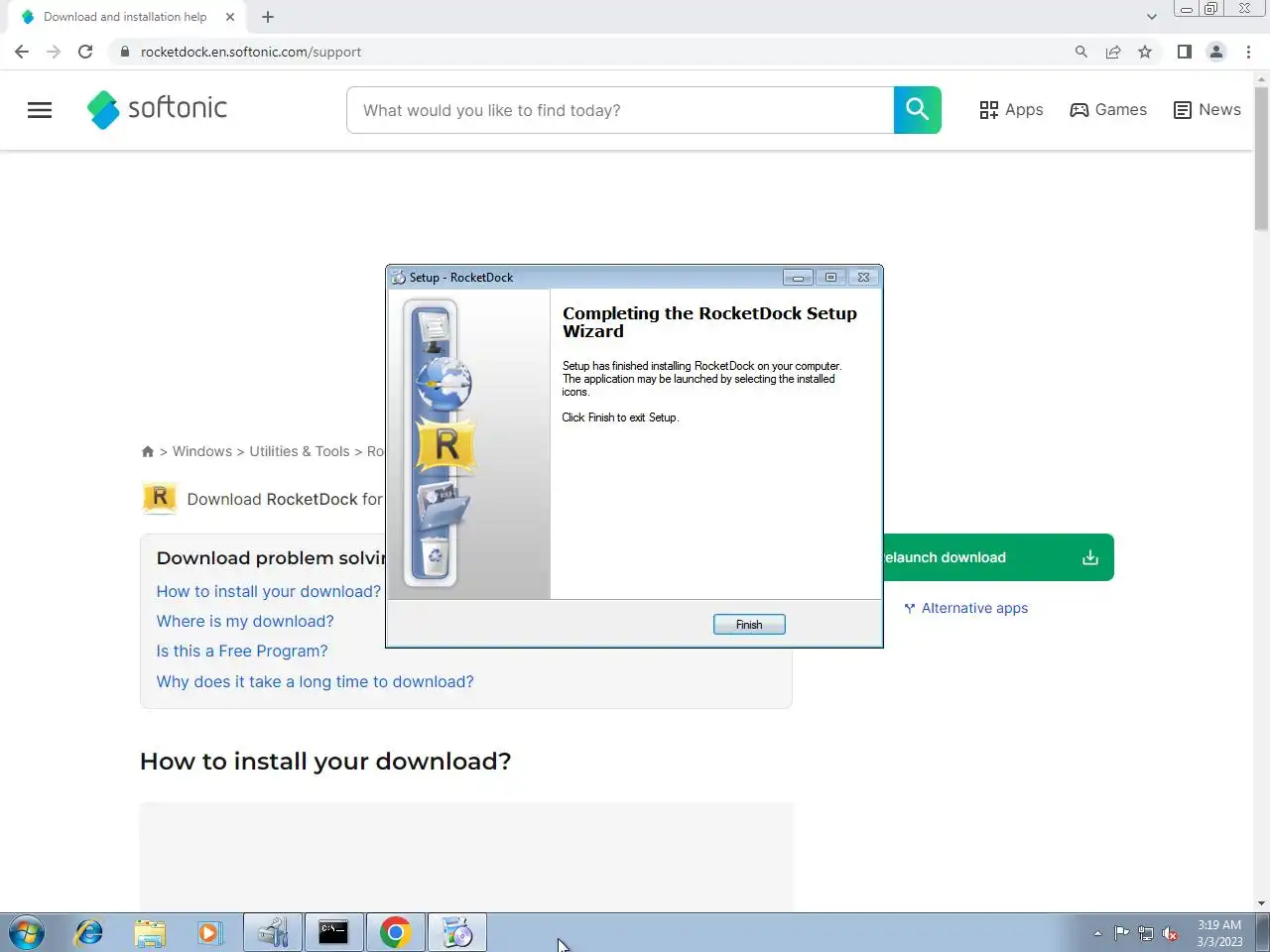The image size is (1270, 952).
Task: Click the search field on Softonic
Action: pos(620,110)
